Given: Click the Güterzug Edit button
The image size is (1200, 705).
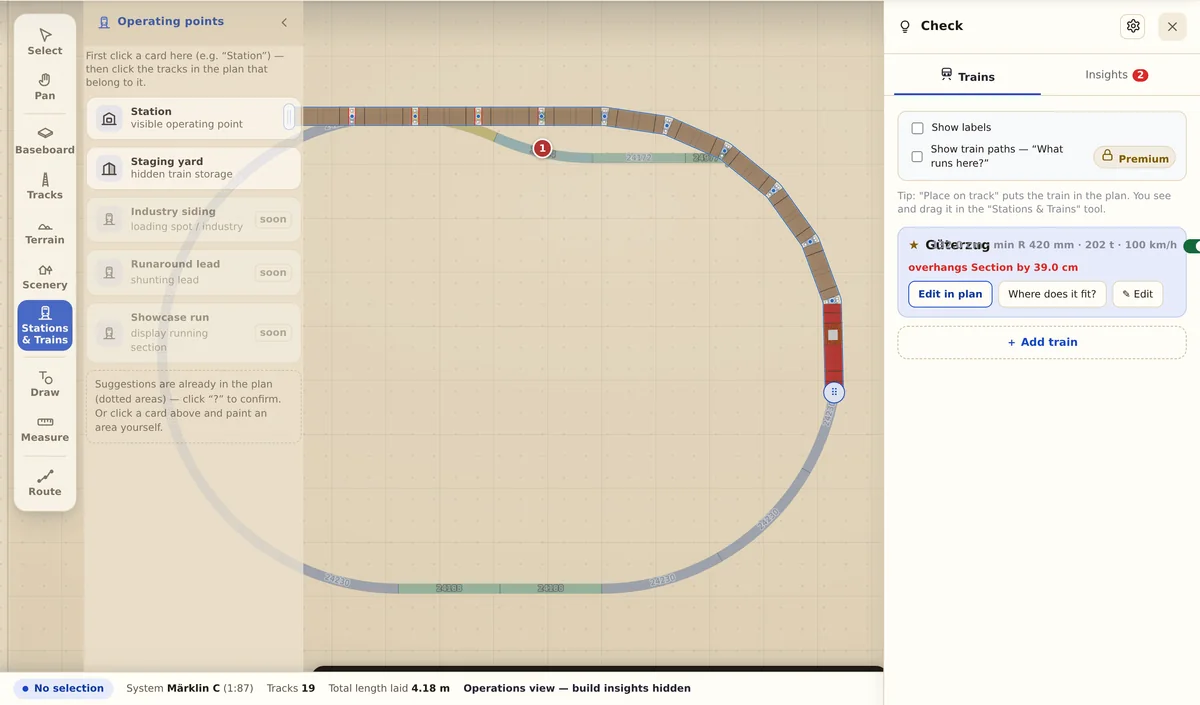Looking at the screenshot, I should point(1137,294).
